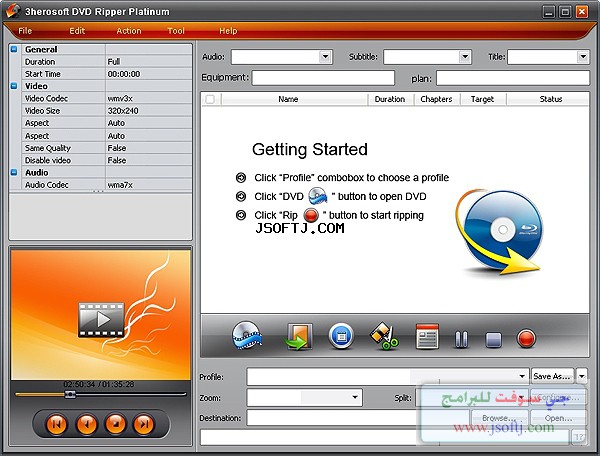Click the app logo in title bar
The image size is (600, 456).
(12, 11)
